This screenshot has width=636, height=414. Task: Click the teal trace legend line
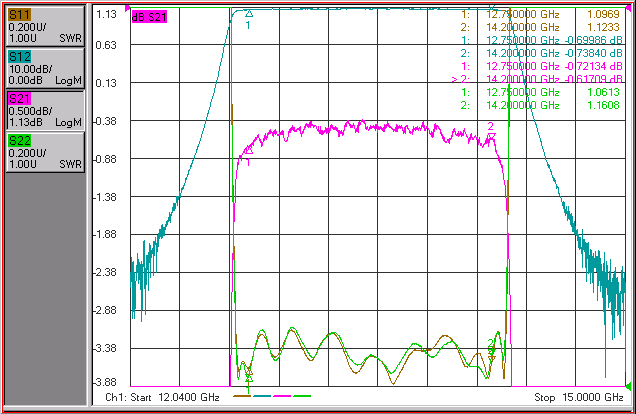click(x=262, y=396)
